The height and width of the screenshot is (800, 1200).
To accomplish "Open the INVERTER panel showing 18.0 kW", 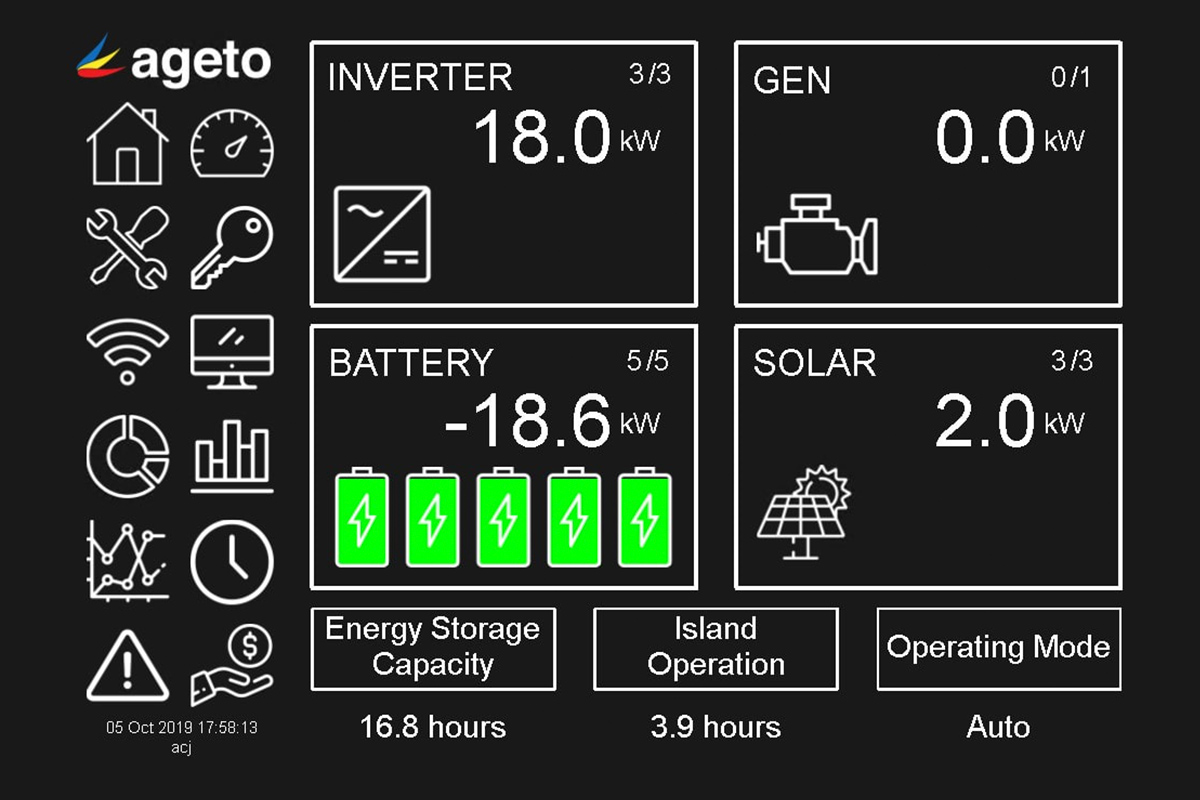I will tap(503, 174).
